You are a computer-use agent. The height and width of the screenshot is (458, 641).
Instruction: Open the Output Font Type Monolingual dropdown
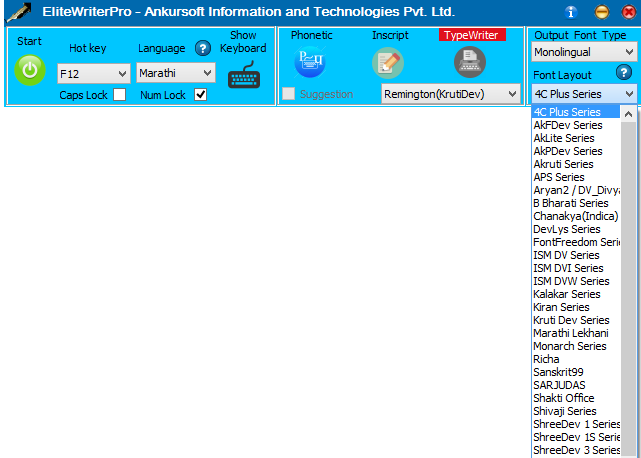584,52
